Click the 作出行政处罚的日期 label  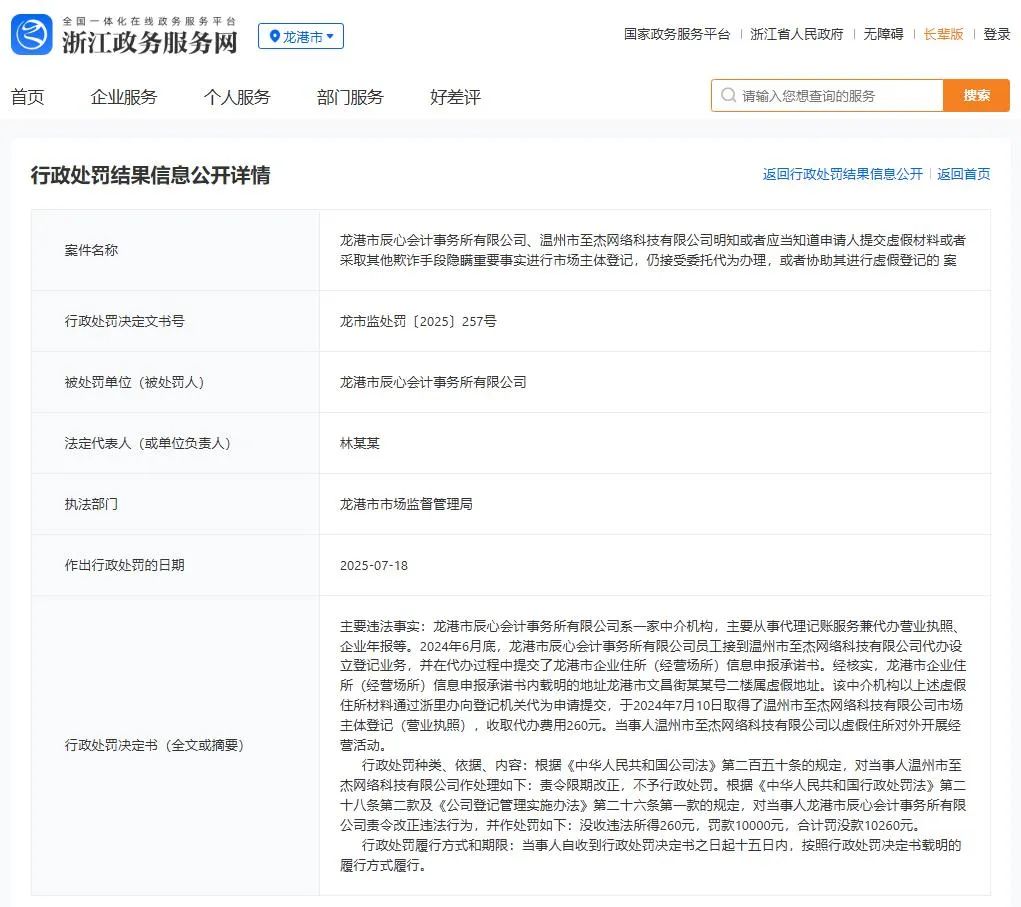[124, 565]
